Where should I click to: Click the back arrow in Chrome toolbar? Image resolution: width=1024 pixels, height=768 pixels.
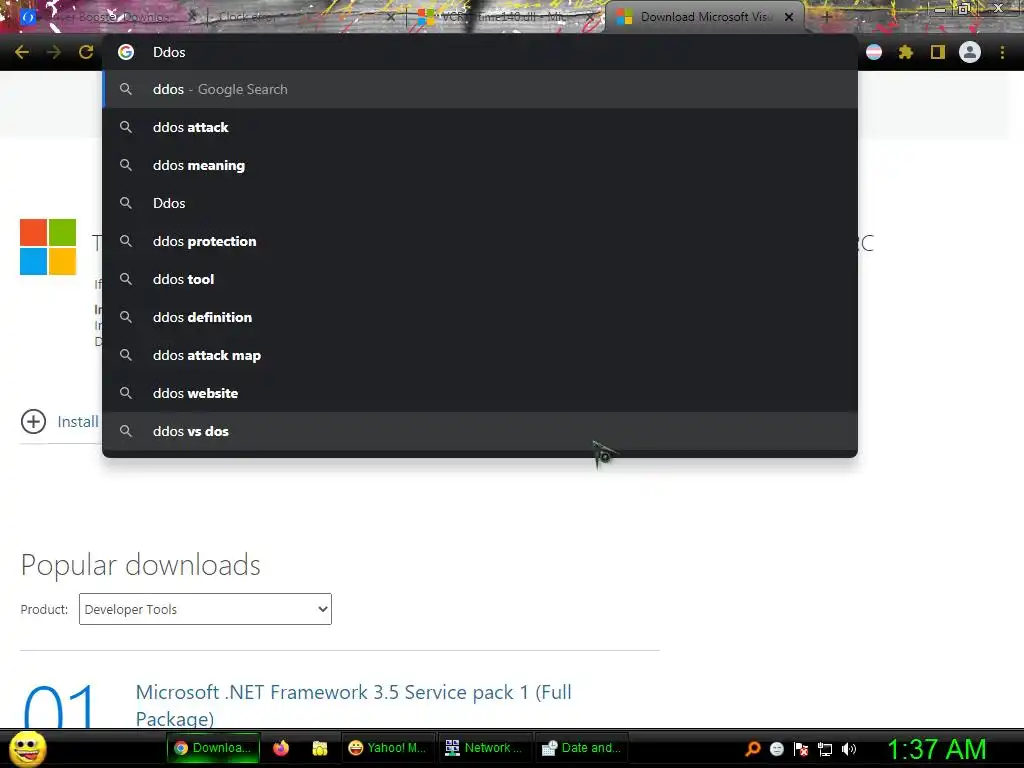point(22,52)
